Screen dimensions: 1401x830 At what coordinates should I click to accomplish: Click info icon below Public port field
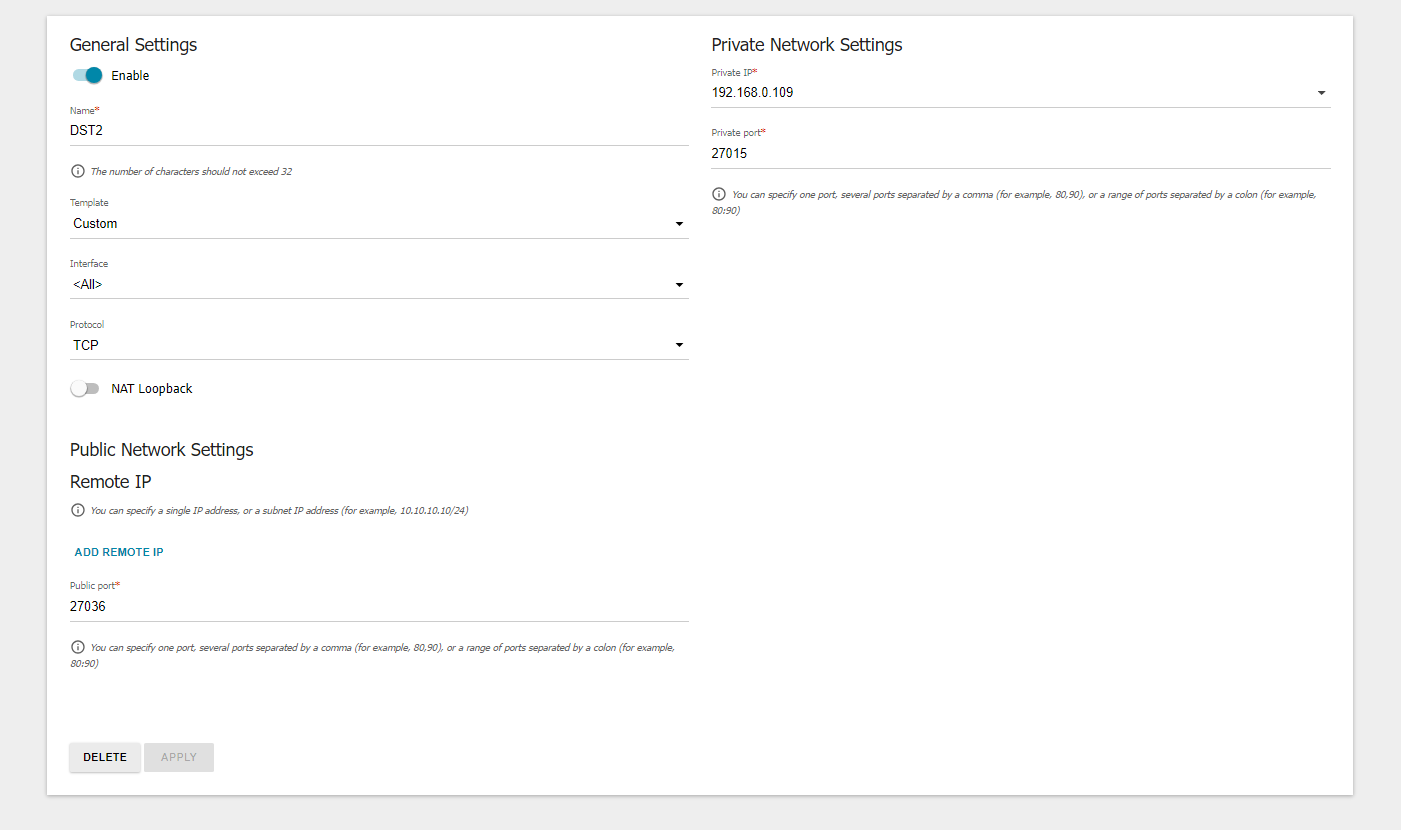coord(78,647)
